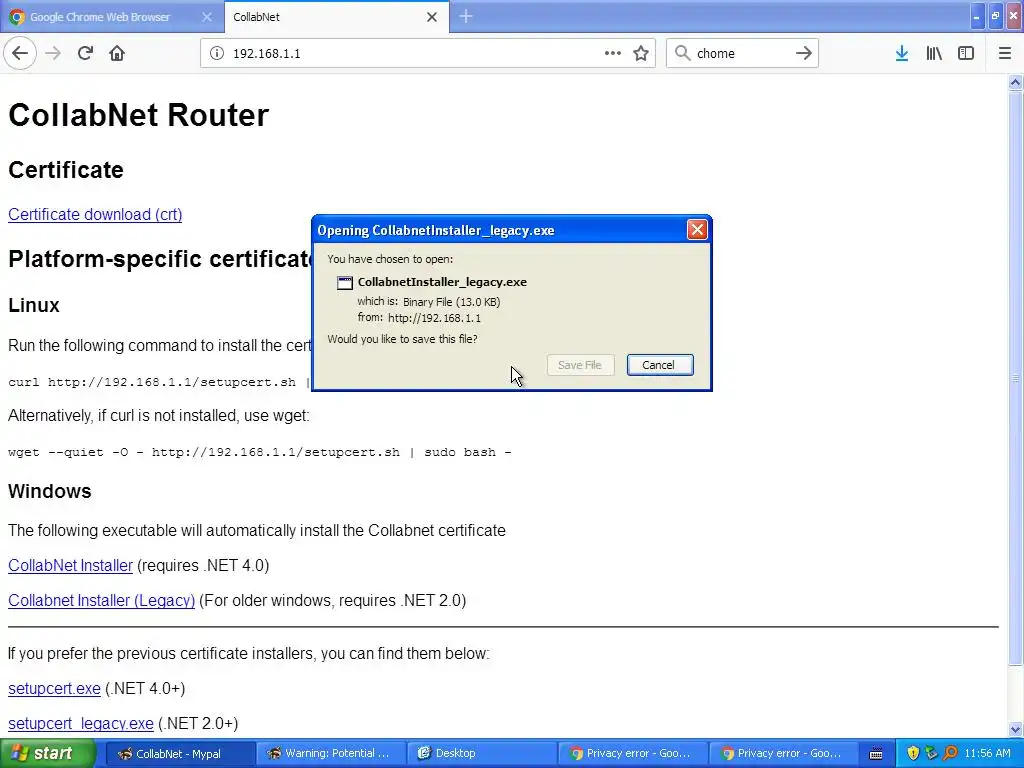Bookmark this page with the star

[x=641, y=54]
